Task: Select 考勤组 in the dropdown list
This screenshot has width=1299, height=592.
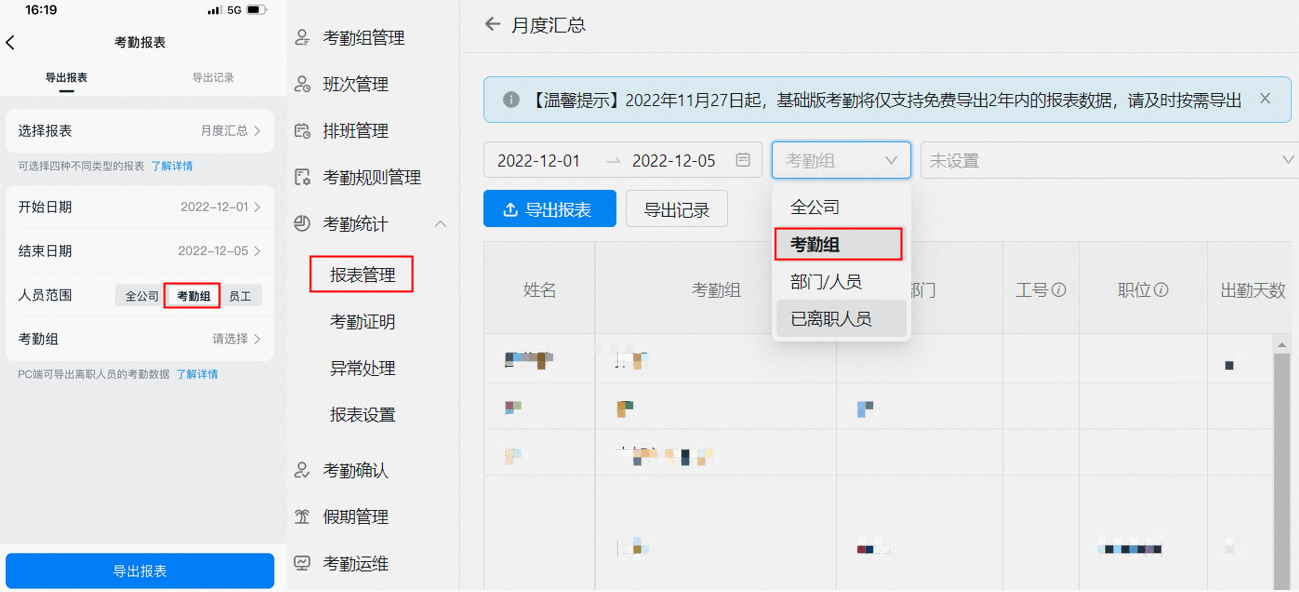Action: tap(839, 244)
